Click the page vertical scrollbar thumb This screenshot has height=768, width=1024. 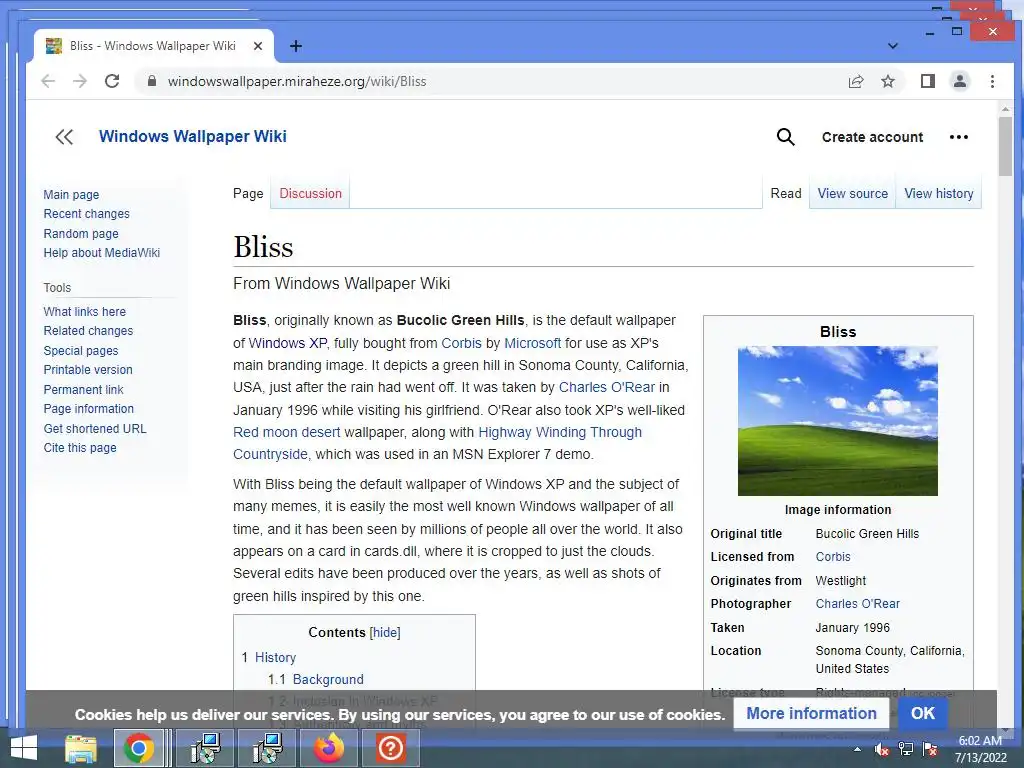click(1005, 146)
